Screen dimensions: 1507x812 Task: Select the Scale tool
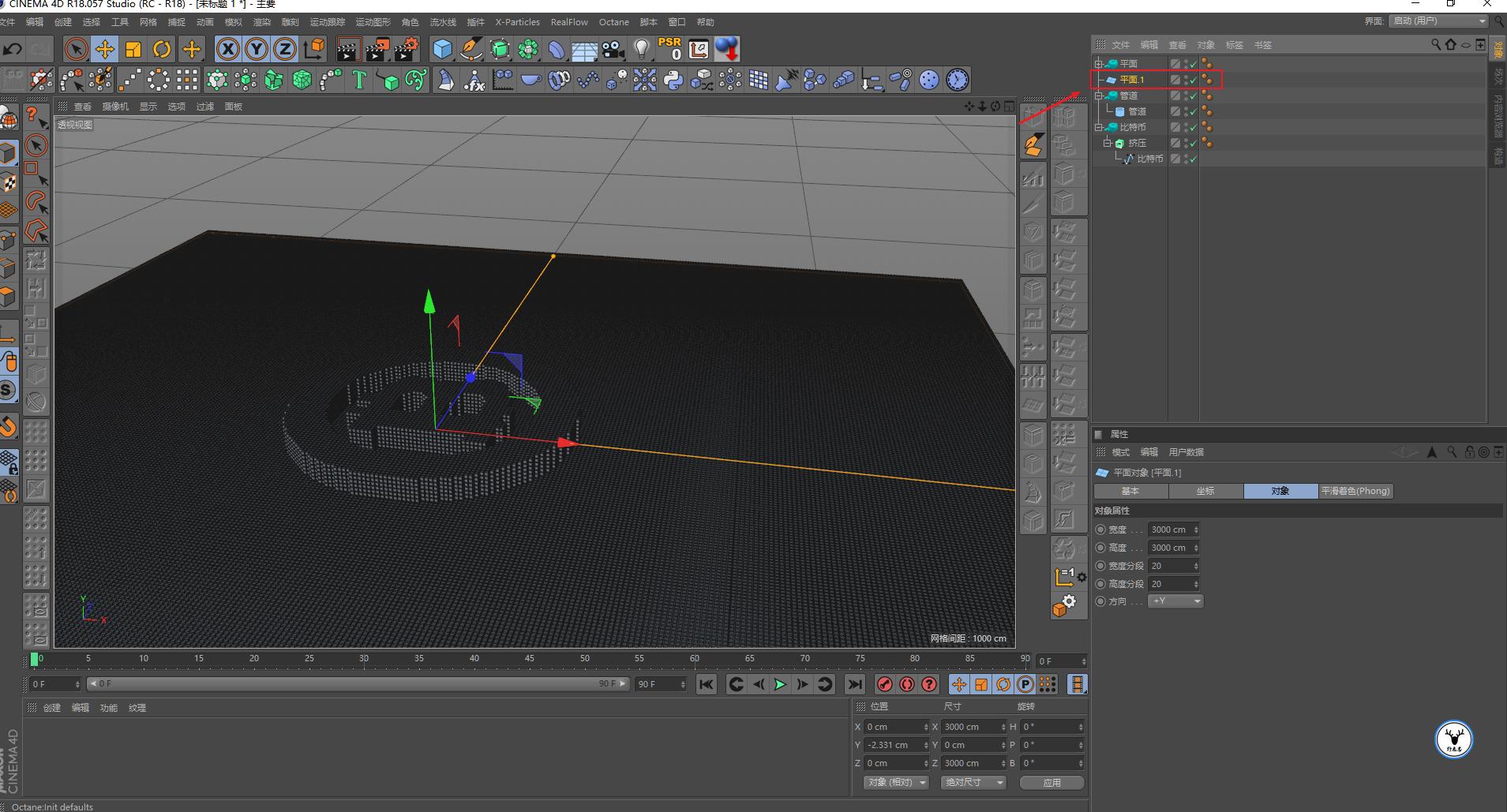(133, 50)
